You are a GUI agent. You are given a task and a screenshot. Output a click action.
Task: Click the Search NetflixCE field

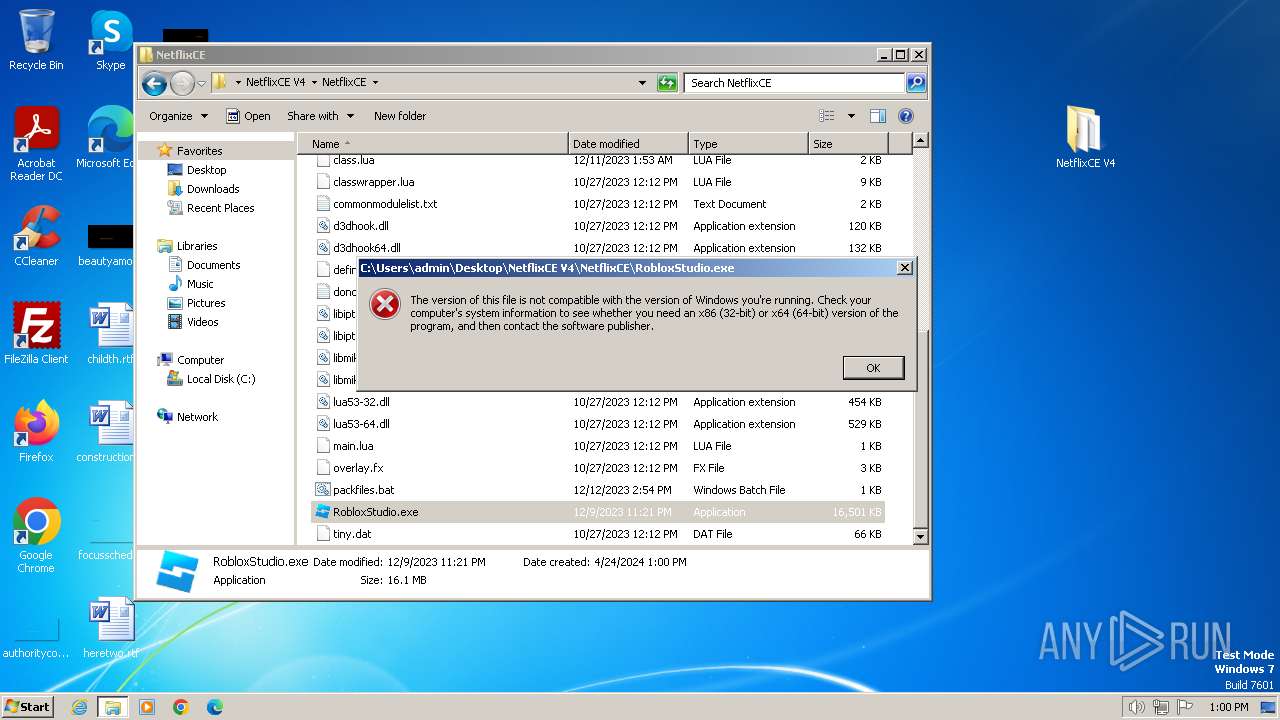pyautogui.click(x=795, y=83)
